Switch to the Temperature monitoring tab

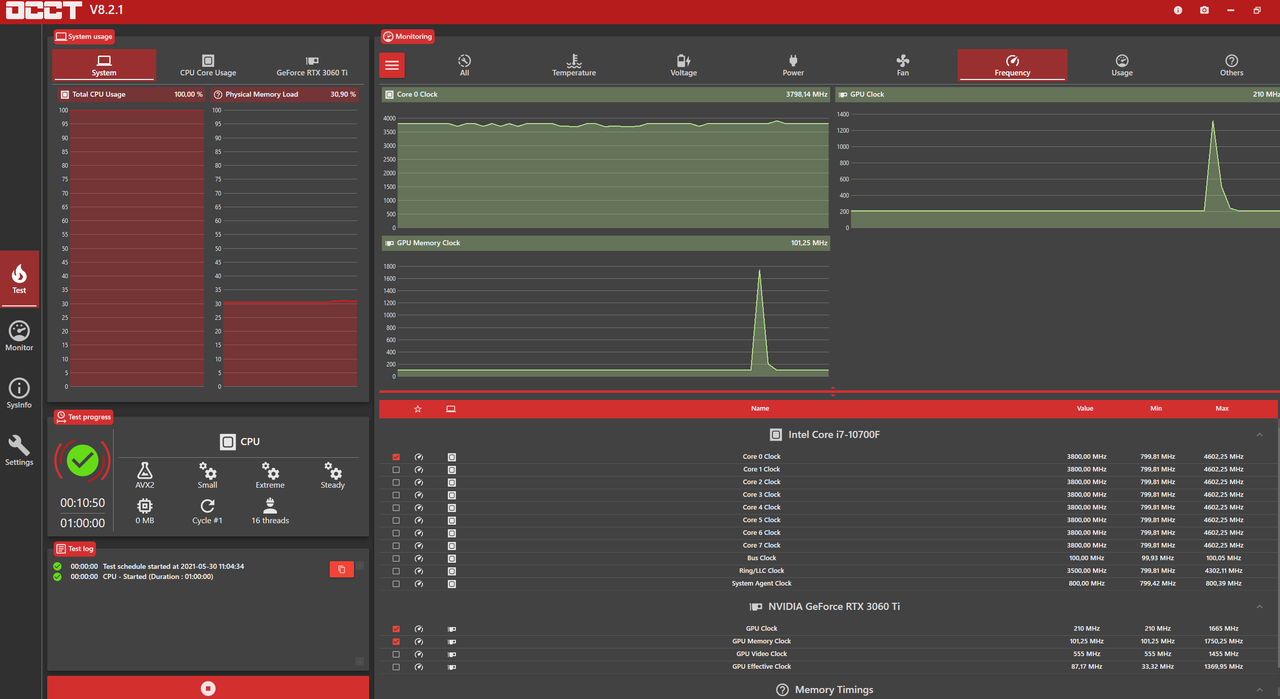pos(574,65)
